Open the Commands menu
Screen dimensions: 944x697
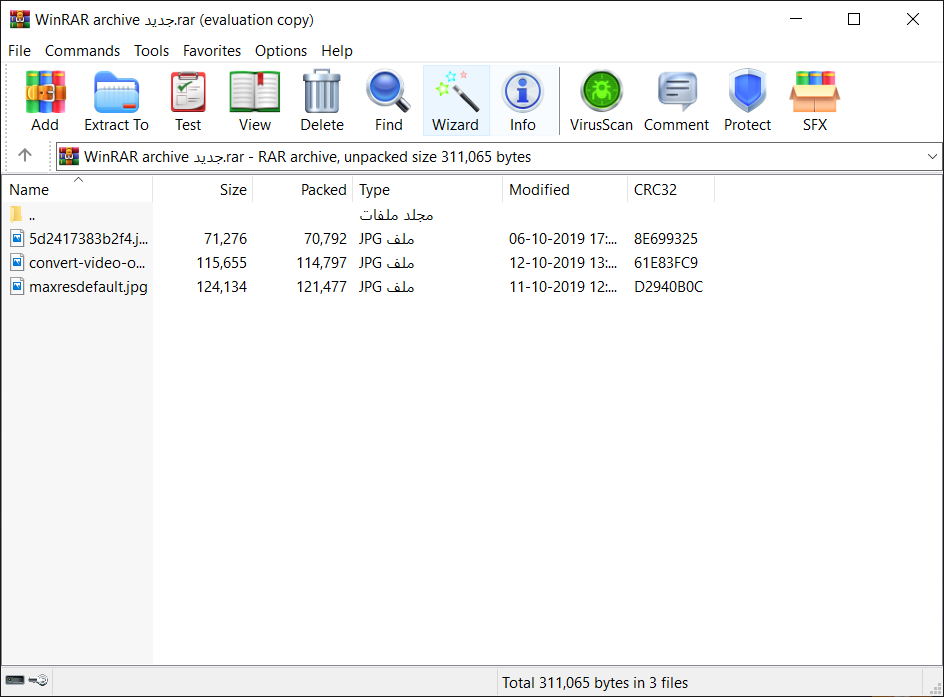[x=82, y=51]
